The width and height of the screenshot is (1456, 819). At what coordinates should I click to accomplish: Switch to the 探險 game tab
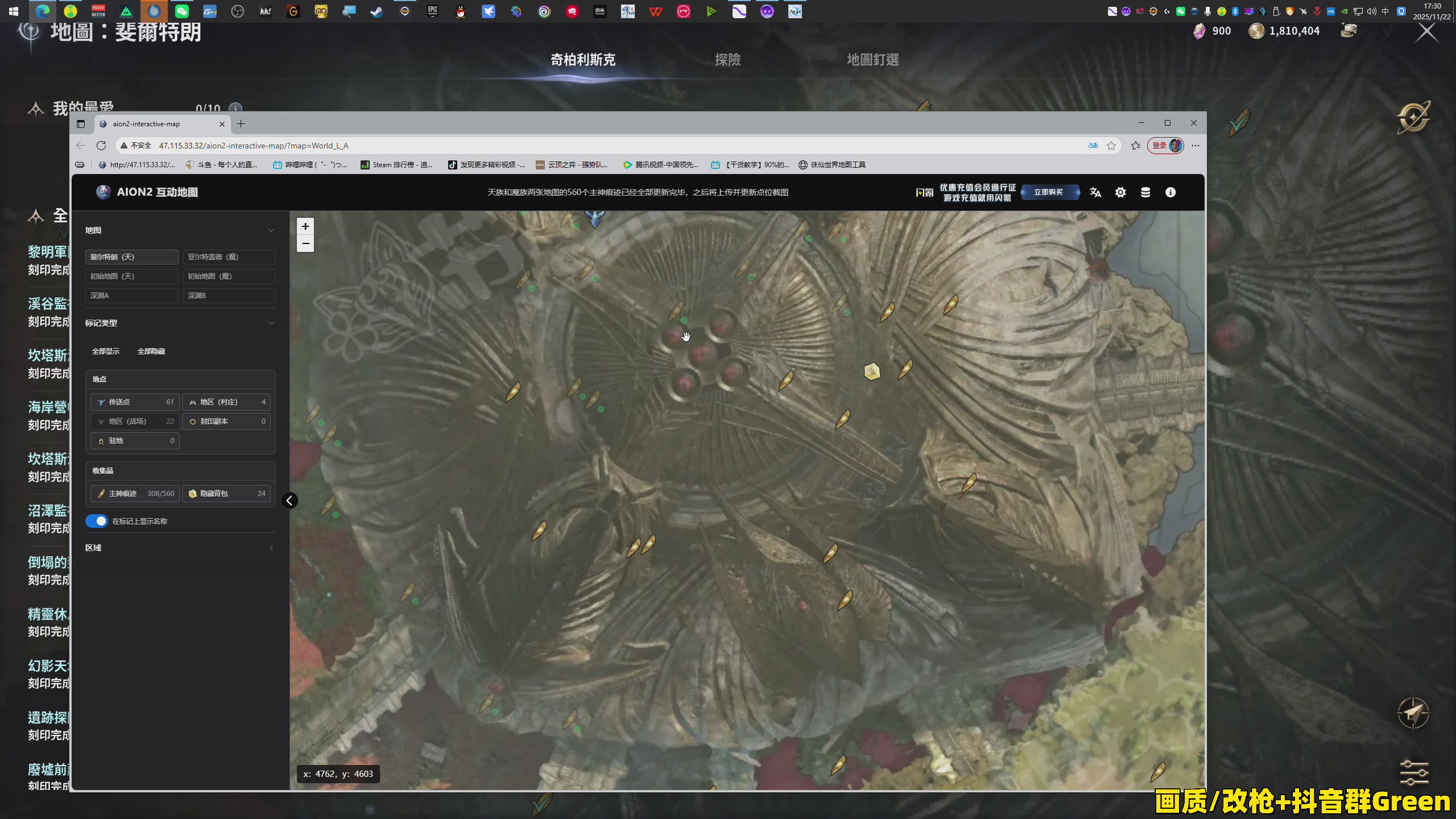(727, 60)
